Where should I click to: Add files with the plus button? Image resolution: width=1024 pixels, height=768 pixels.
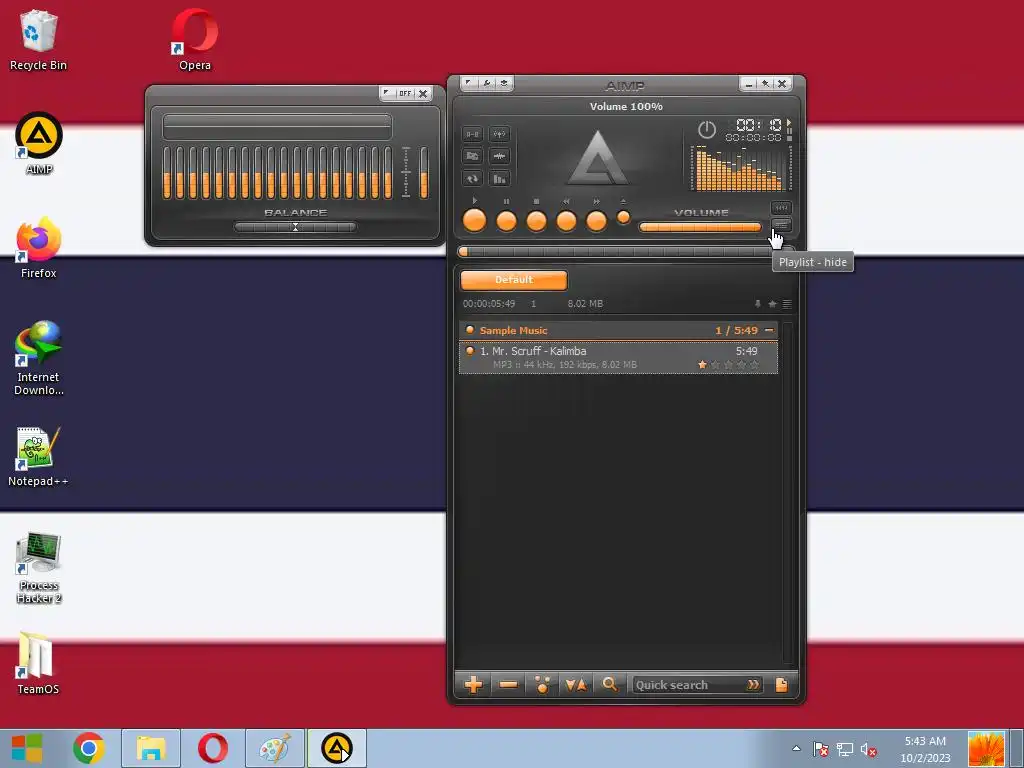[x=473, y=684]
